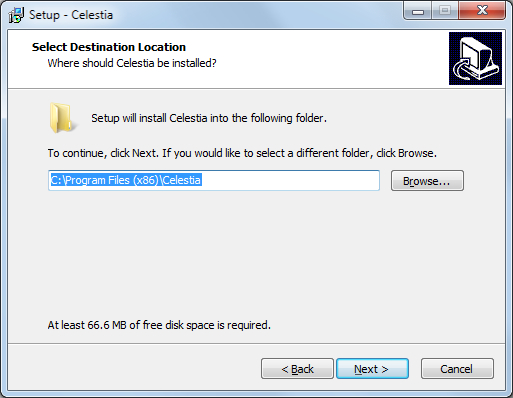Click the Select Destination Location heading

[109, 47]
